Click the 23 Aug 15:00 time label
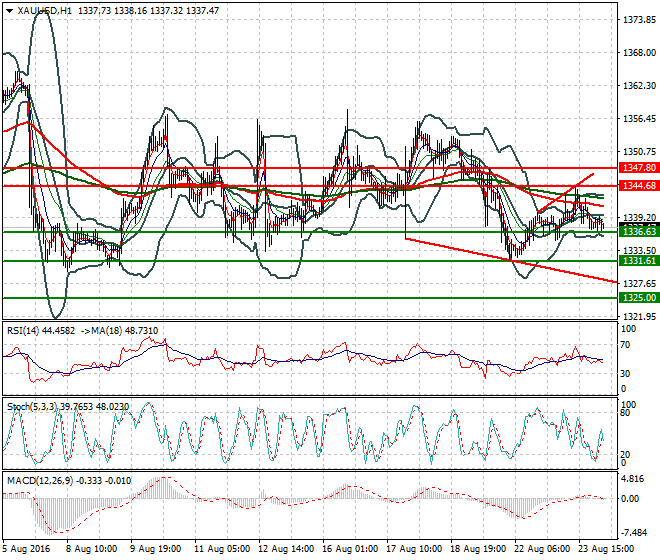 [608, 549]
